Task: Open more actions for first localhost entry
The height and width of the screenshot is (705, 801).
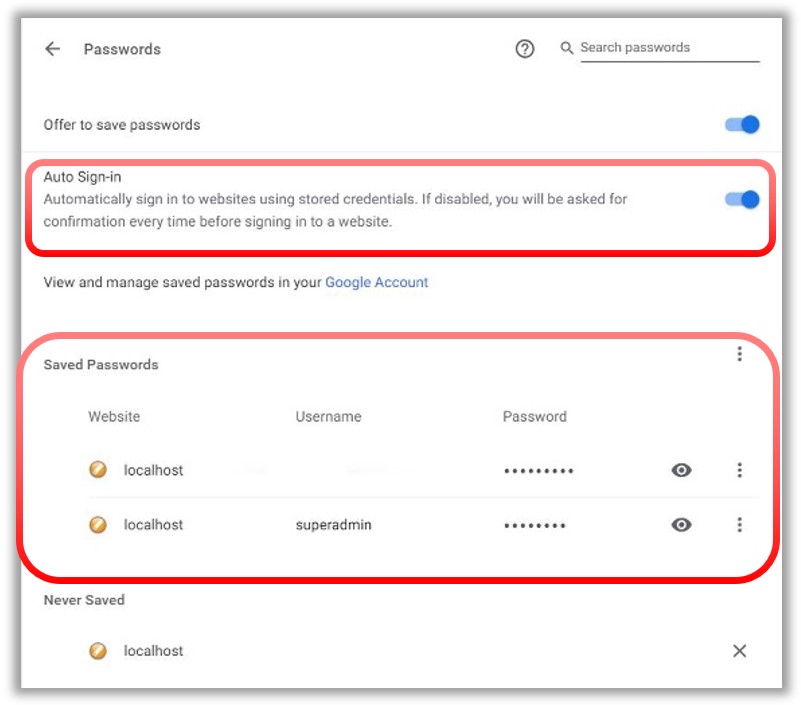Action: coord(739,470)
